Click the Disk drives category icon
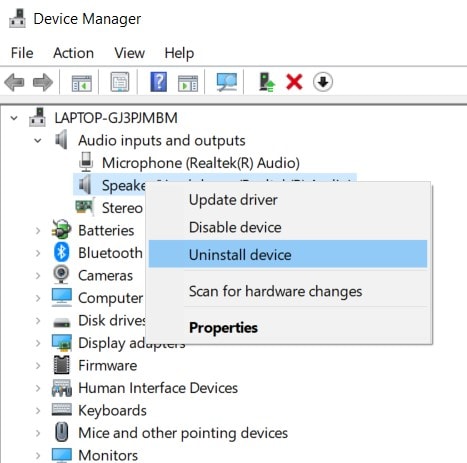Image resolution: width=467 pixels, height=463 pixels. click(x=62, y=322)
